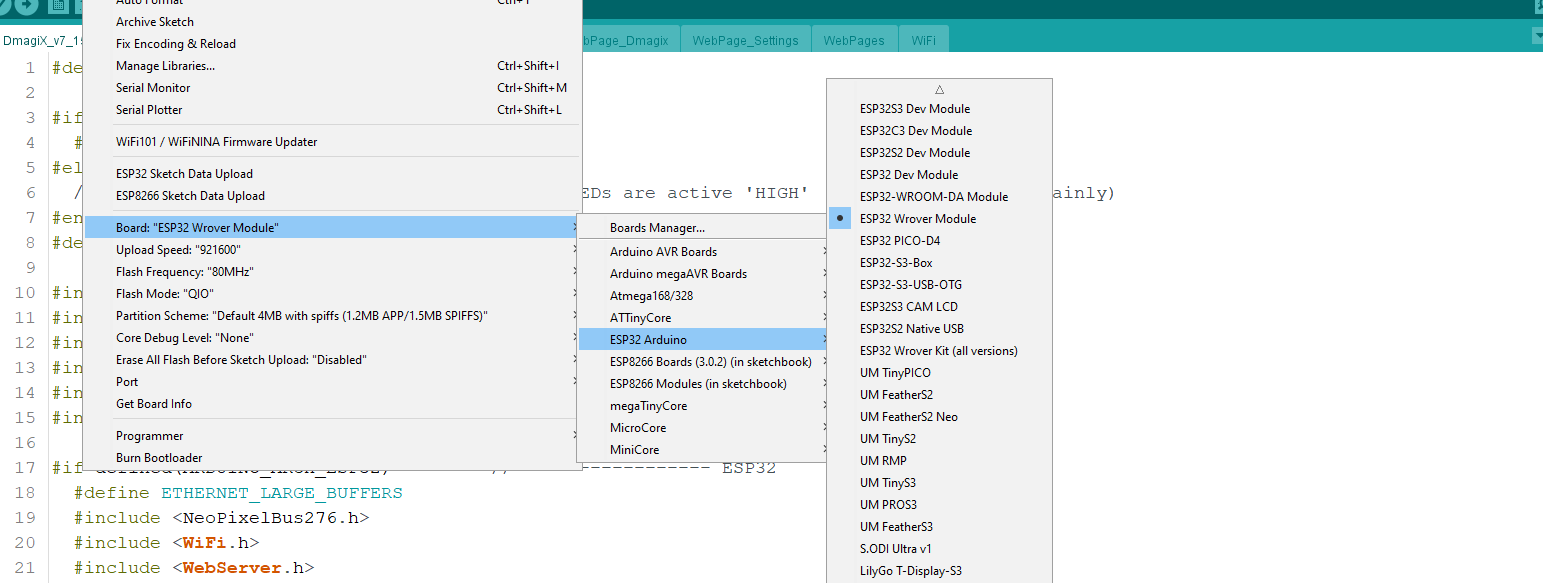Open the tab list dropdown arrow

click(1537, 36)
